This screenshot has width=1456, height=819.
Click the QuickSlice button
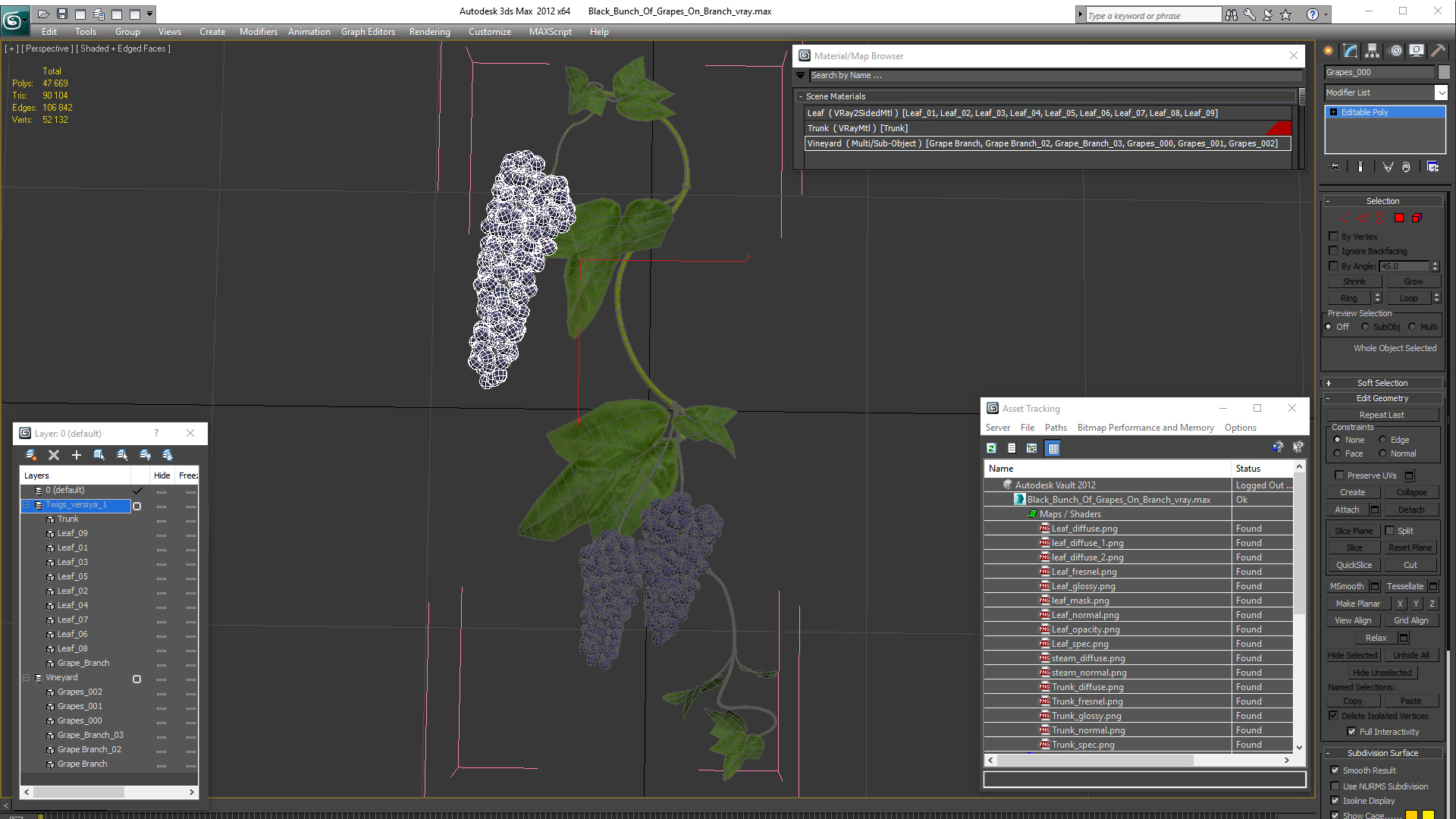pyautogui.click(x=1354, y=565)
